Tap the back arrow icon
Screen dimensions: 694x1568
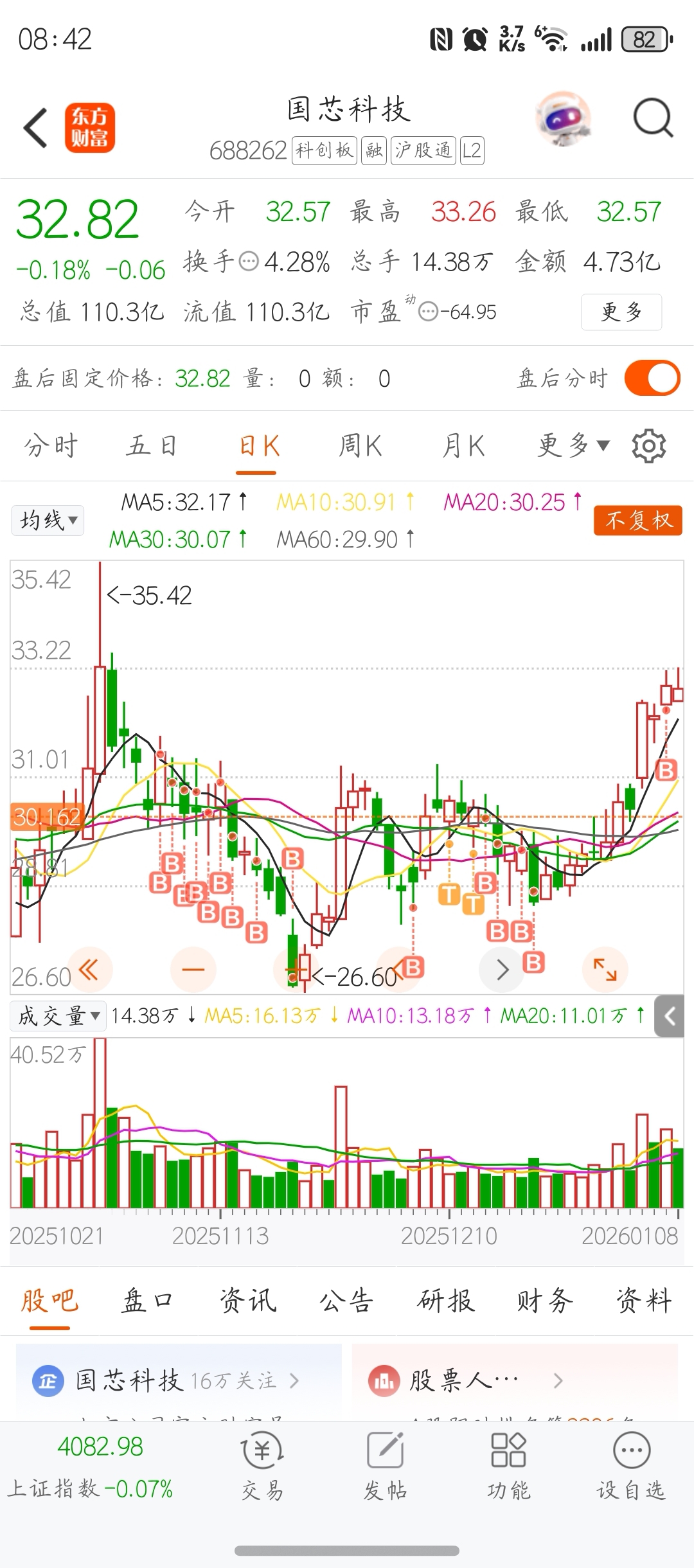tap(36, 128)
